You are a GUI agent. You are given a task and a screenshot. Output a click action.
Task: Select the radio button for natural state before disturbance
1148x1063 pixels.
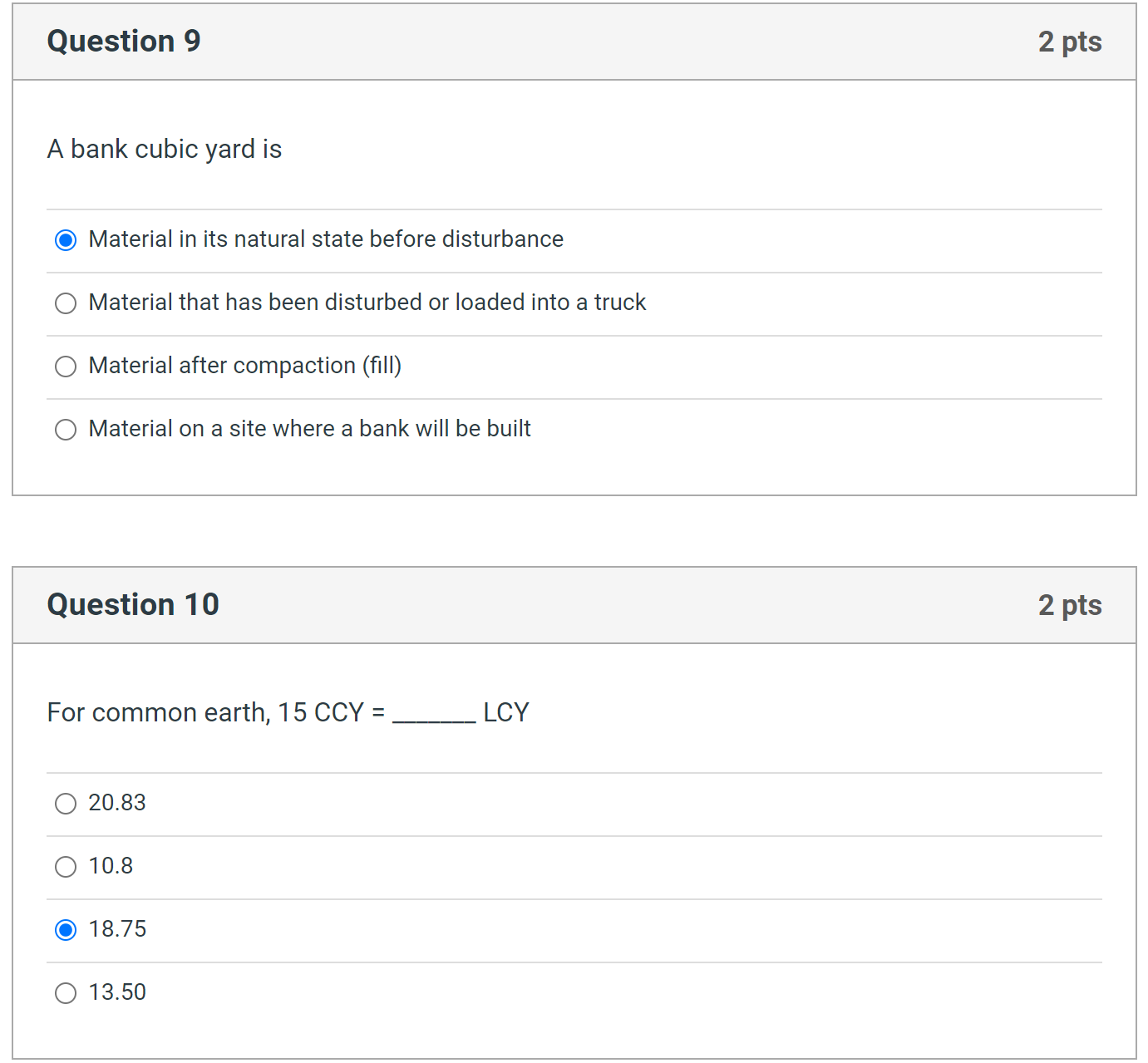point(66,240)
